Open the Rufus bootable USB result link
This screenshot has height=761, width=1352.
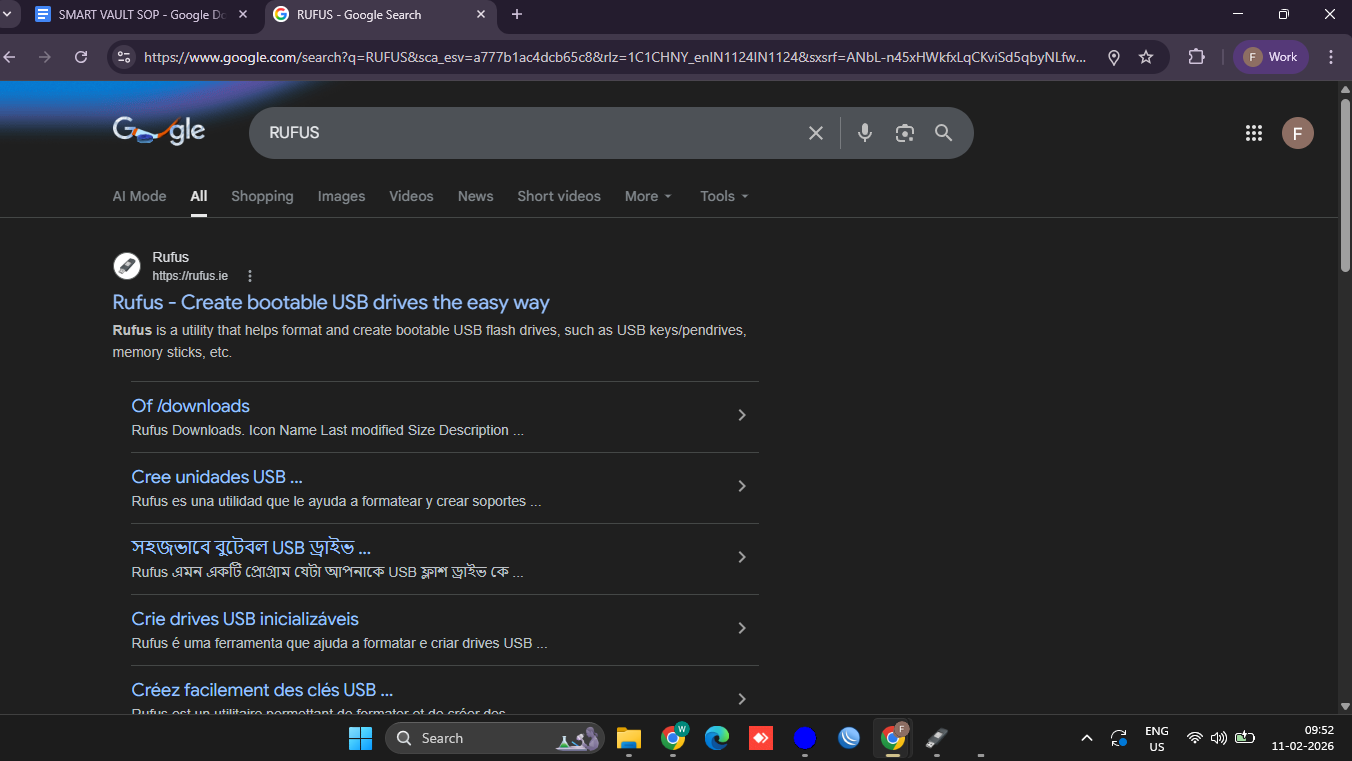(330, 302)
